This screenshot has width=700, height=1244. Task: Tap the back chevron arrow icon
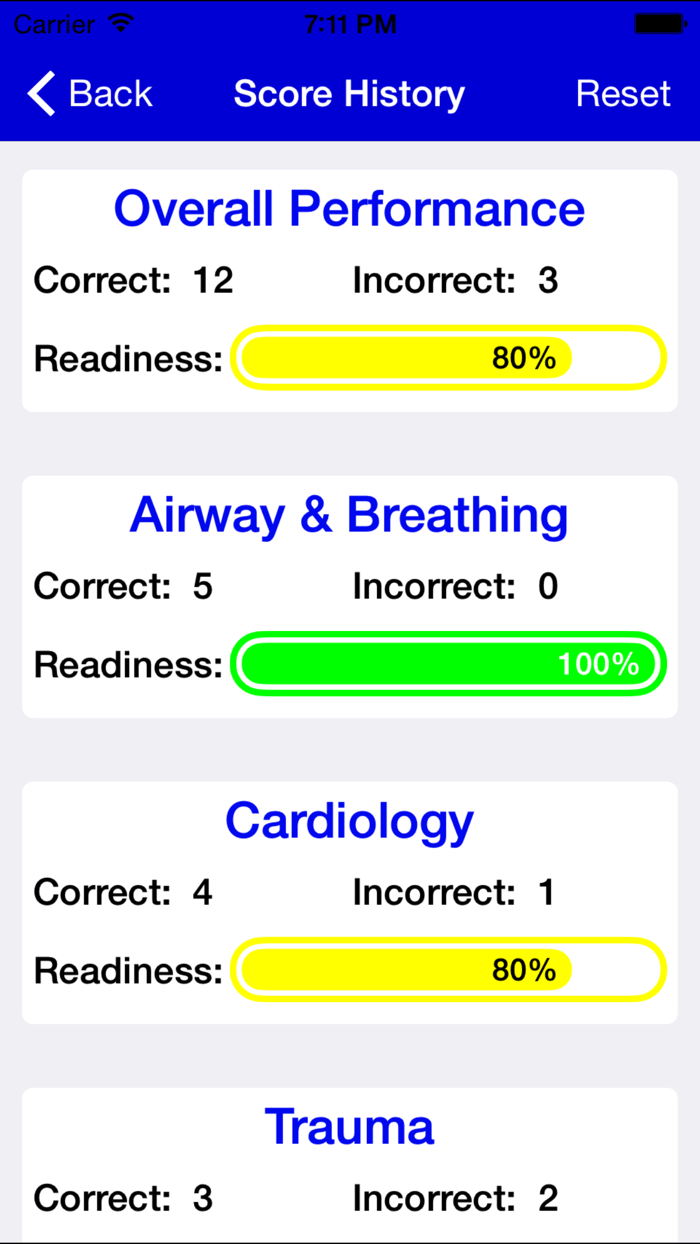(x=39, y=93)
